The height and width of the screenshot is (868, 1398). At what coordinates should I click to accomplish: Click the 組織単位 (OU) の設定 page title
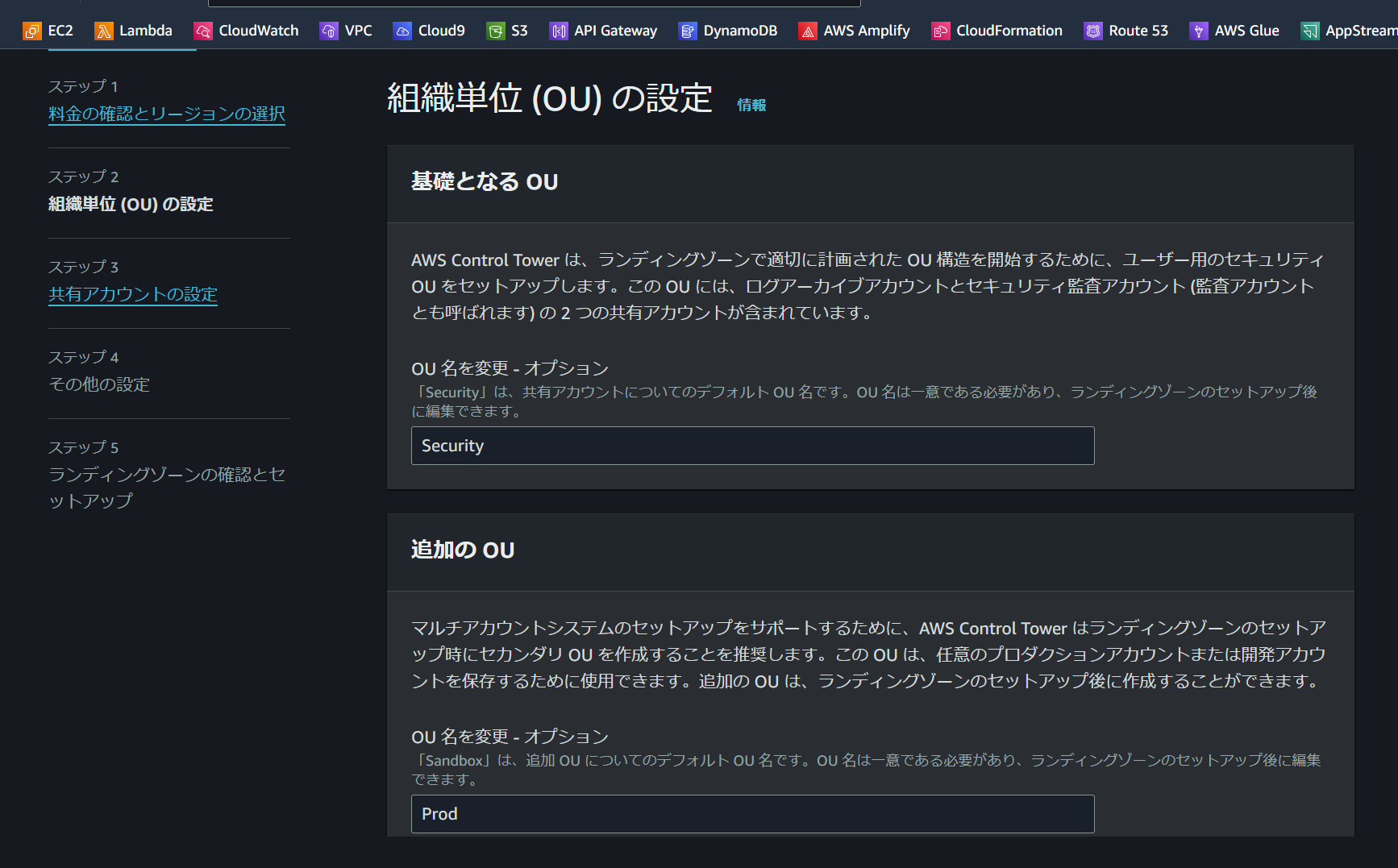pyautogui.click(x=550, y=99)
